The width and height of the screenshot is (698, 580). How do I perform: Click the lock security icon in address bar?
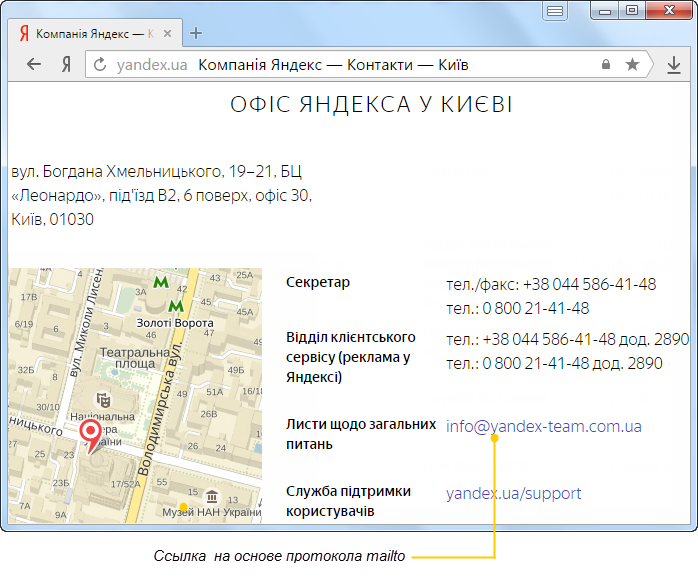click(x=605, y=64)
